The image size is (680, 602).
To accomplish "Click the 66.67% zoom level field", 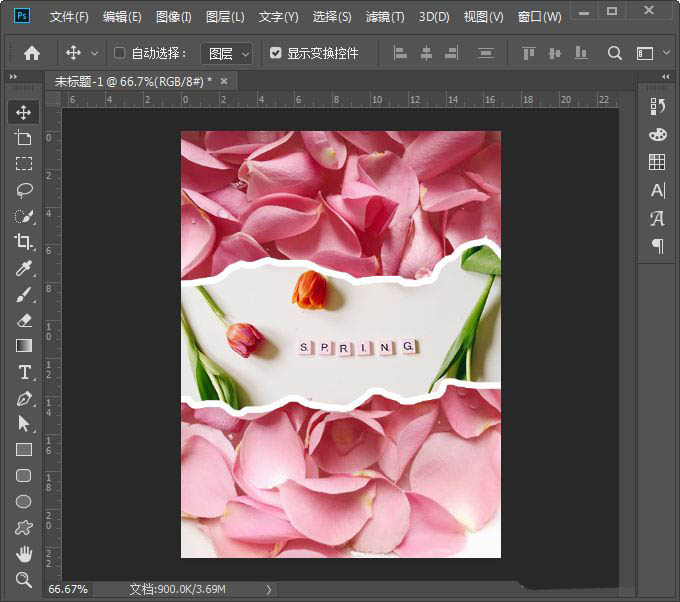I will [x=68, y=589].
